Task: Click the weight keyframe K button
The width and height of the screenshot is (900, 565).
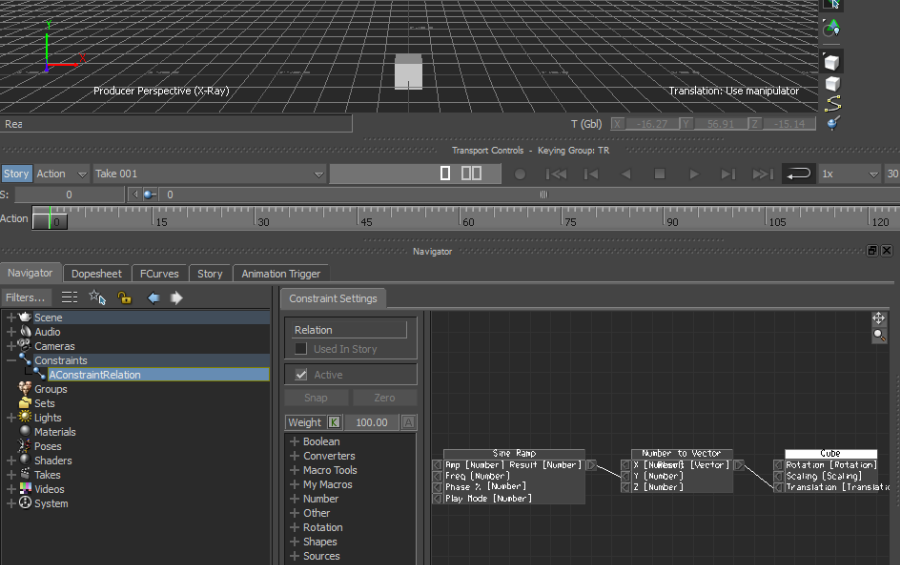Action: click(334, 422)
